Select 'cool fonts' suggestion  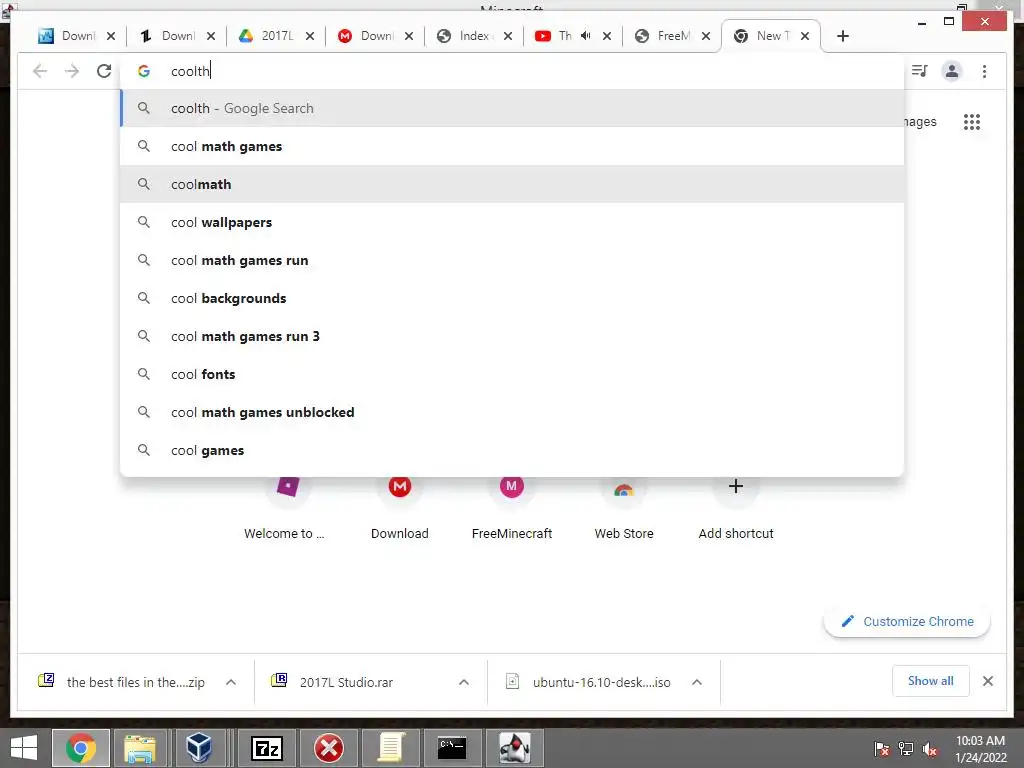click(x=512, y=374)
